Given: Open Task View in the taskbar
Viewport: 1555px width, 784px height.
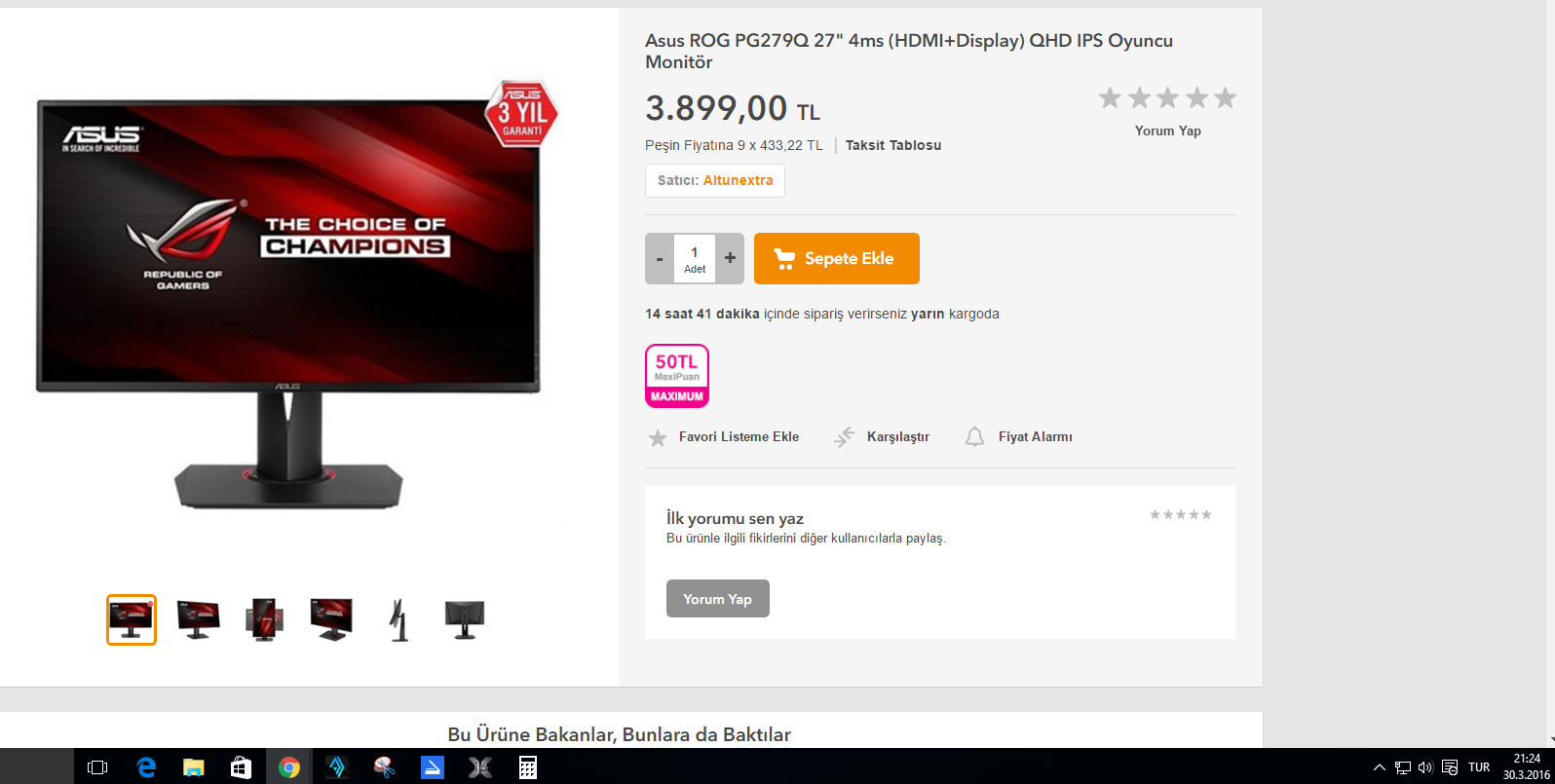Looking at the screenshot, I should click(x=97, y=767).
